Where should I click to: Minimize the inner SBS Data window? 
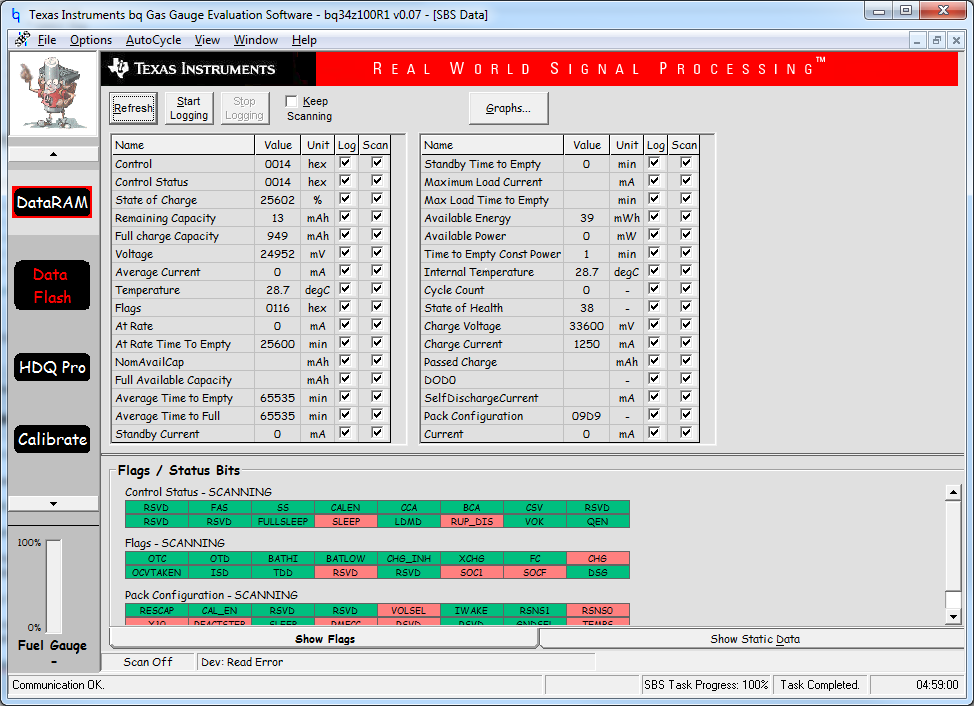click(x=917, y=40)
